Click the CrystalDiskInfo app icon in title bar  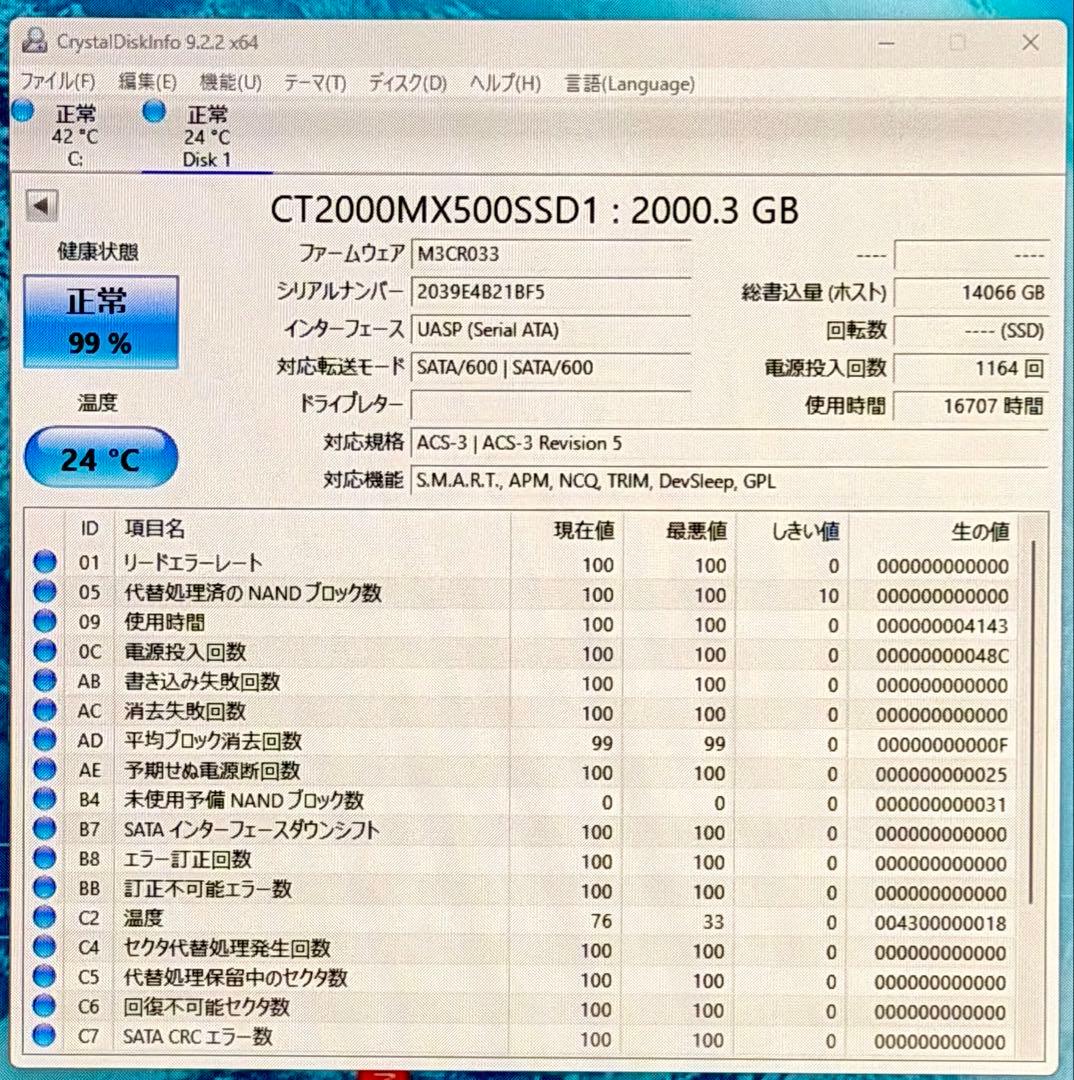click(34, 41)
